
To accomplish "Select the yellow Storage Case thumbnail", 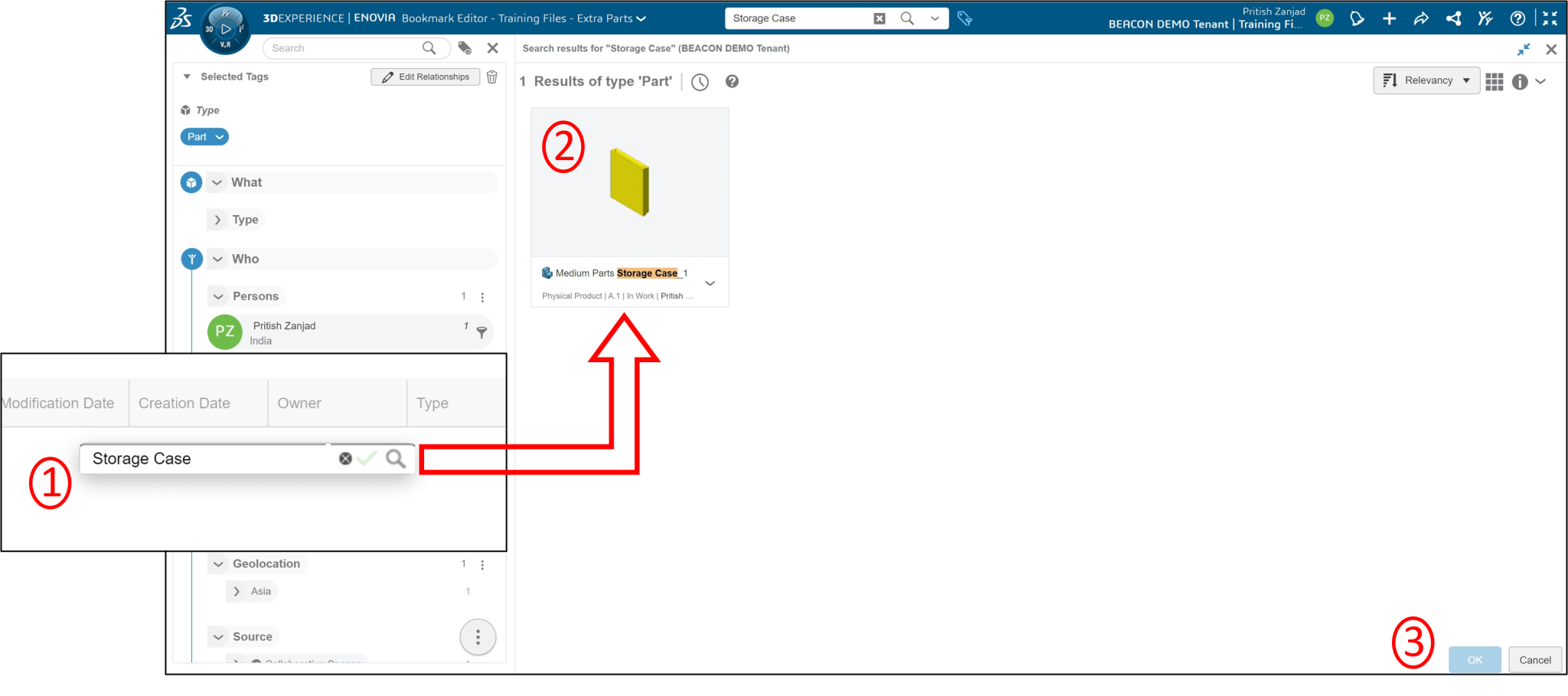I will coord(629,182).
